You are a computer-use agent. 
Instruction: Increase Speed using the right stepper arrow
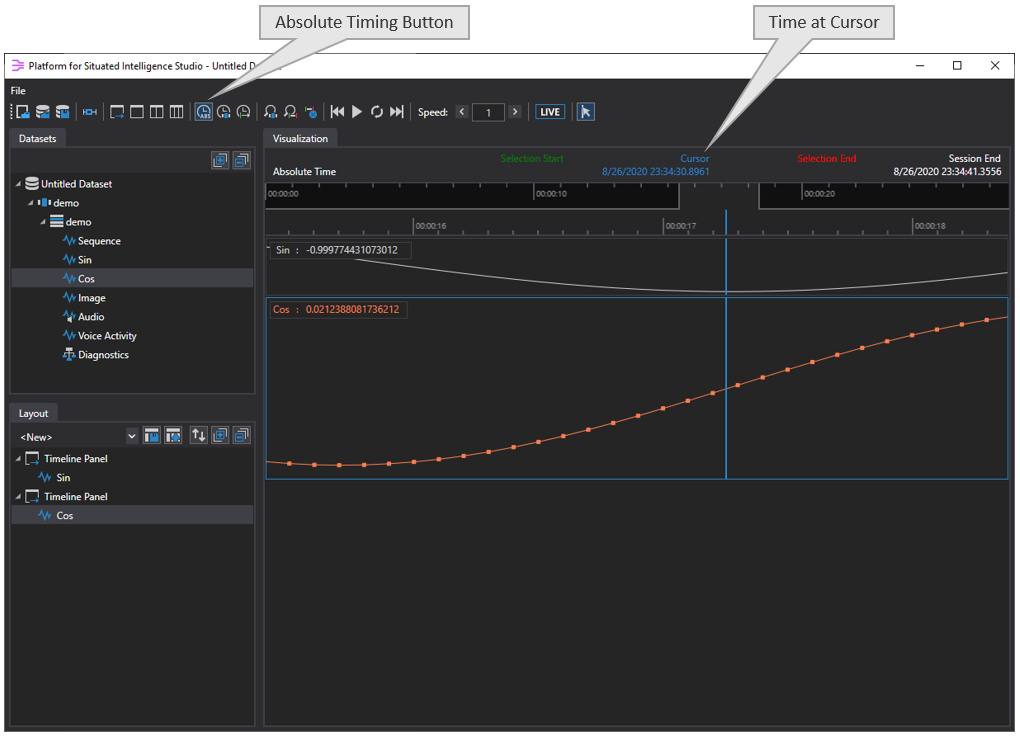(515, 112)
